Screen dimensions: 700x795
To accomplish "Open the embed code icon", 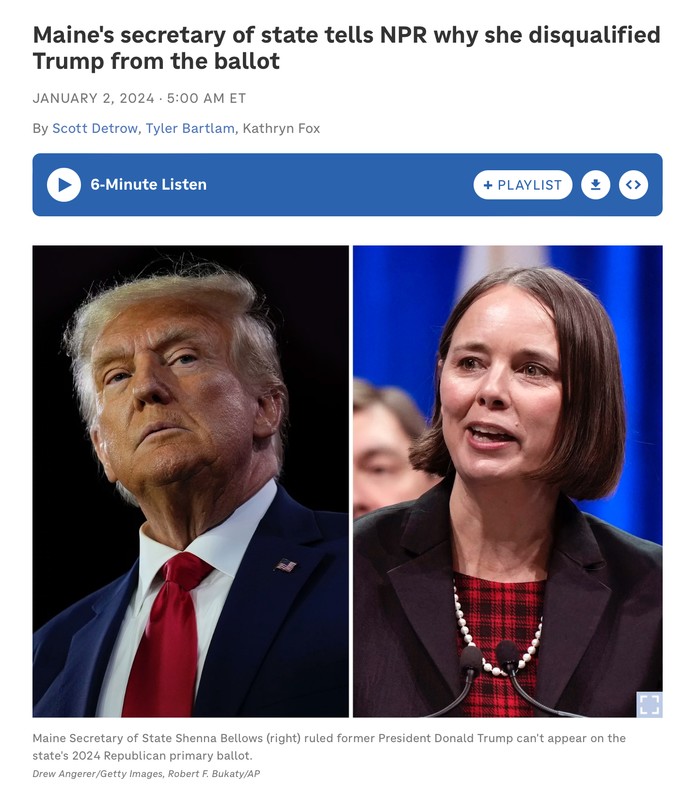I will (634, 185).
